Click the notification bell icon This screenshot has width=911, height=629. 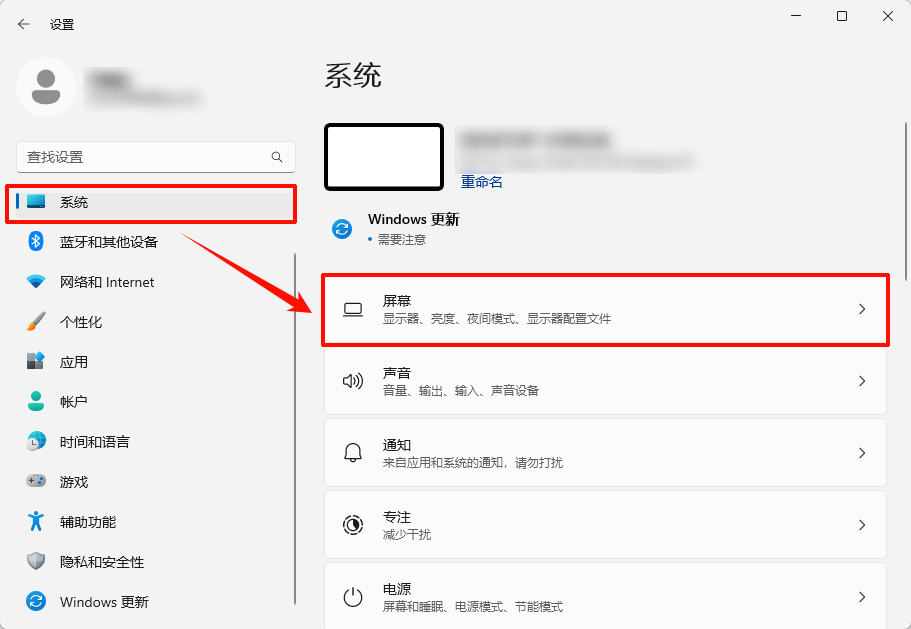pyautogui.click(x=352, y=453)
